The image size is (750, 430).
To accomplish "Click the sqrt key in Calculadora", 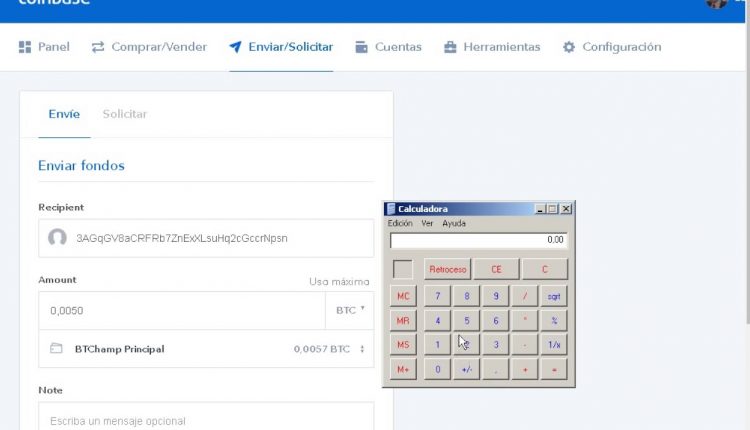I will 554,296.
